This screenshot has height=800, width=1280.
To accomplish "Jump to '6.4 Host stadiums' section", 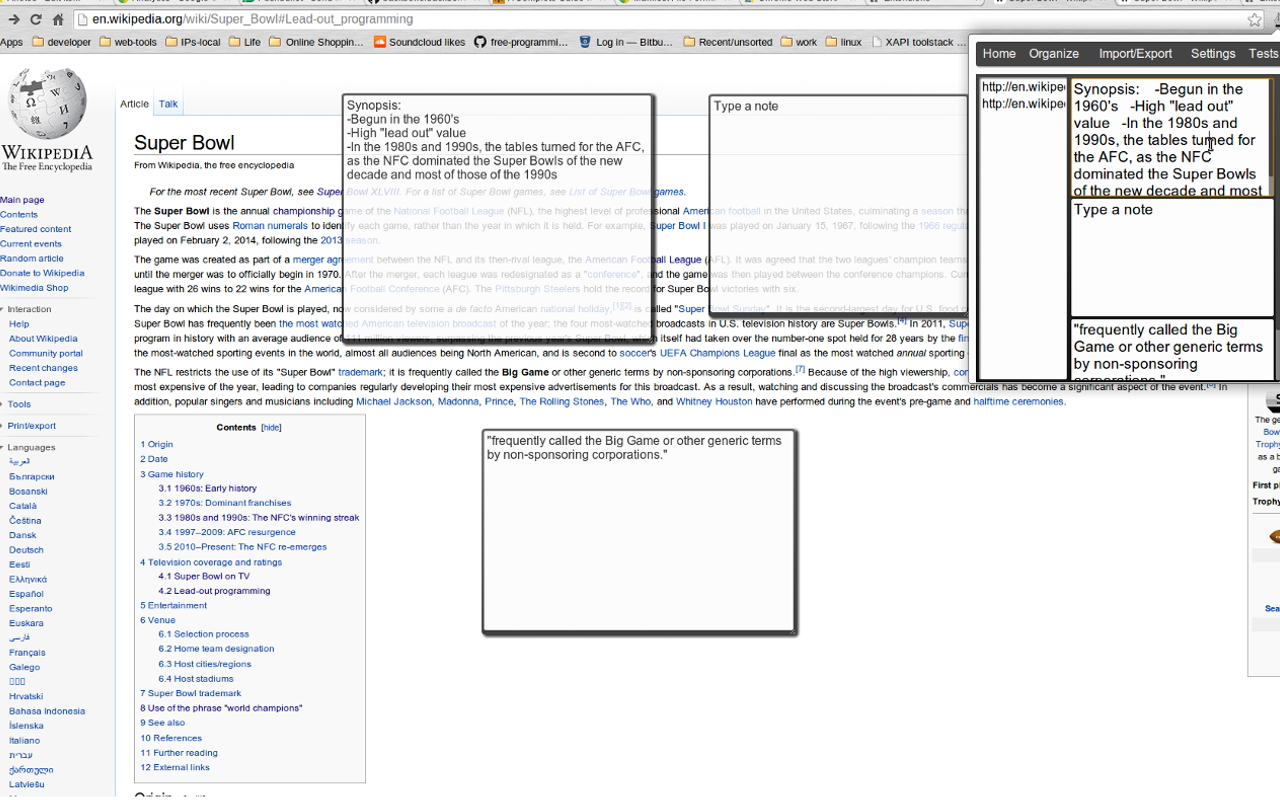I will pos(196,679).
